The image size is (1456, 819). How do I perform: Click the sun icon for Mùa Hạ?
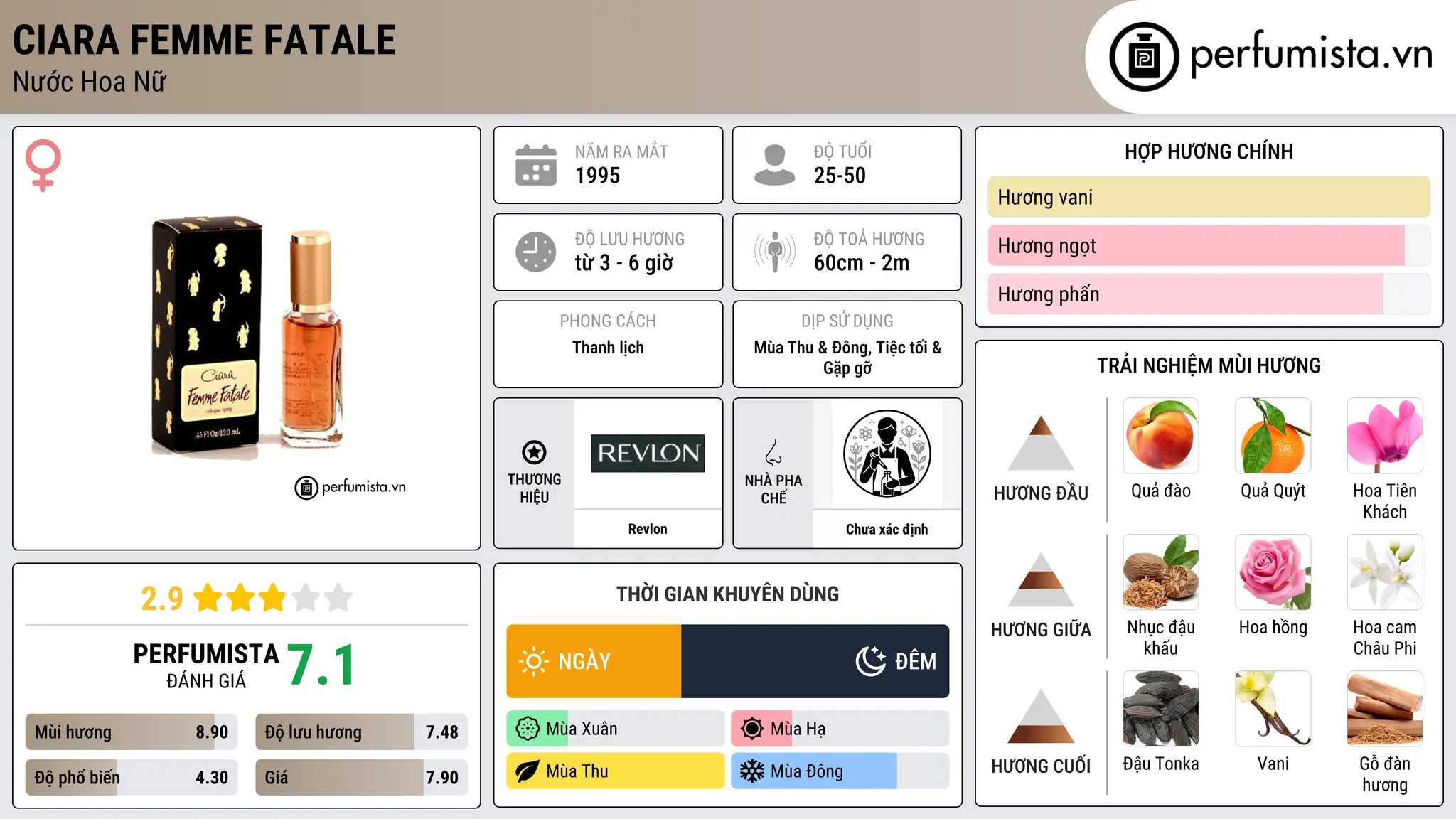[x=752, y=729]
